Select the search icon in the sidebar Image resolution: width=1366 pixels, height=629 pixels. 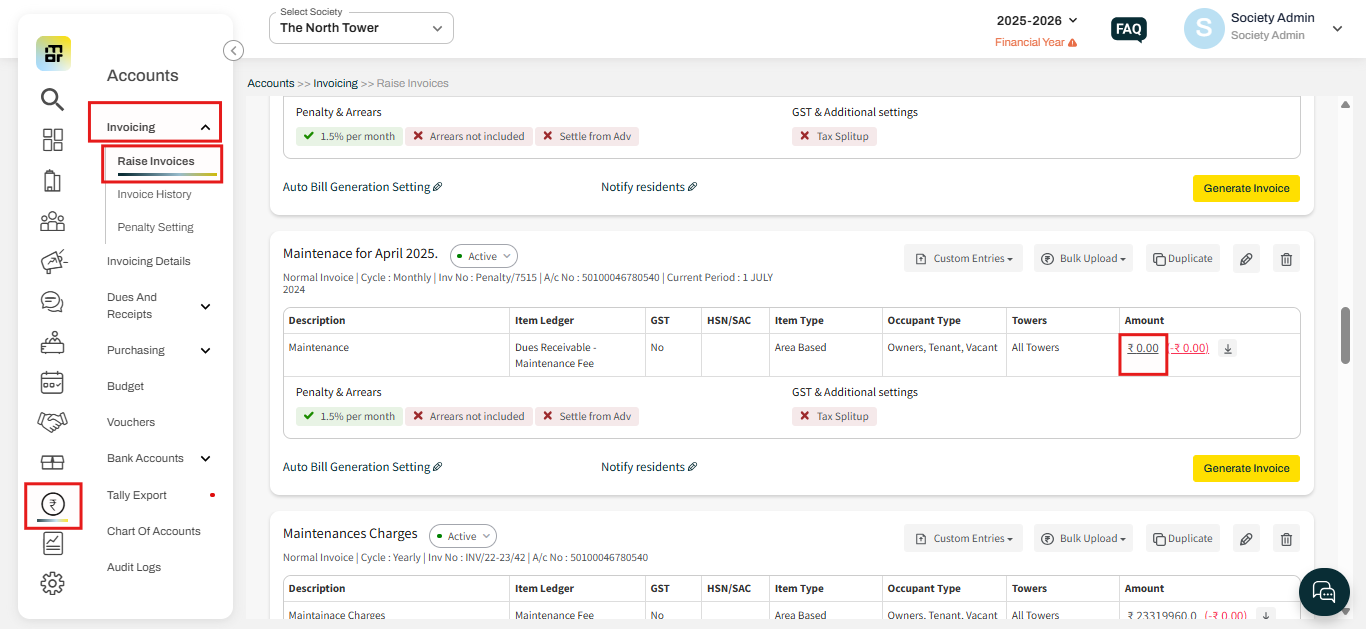click(x=52, y=99)
